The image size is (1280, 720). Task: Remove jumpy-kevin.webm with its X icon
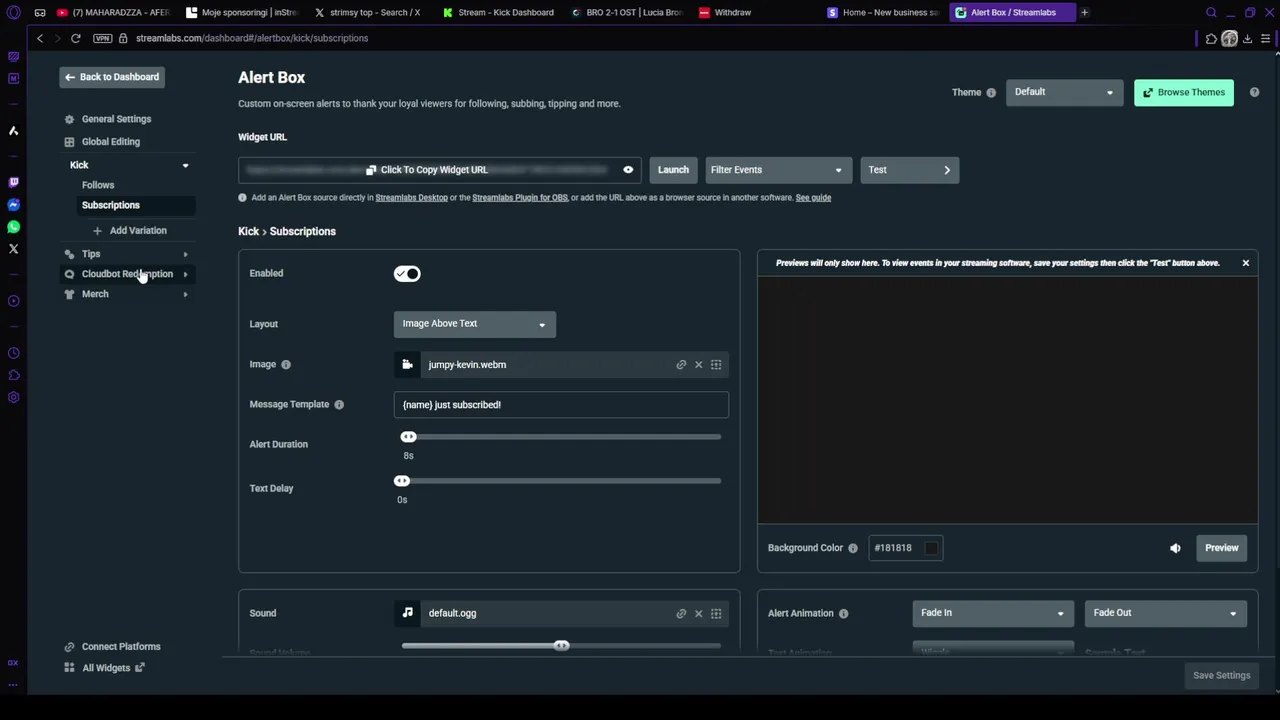(x=699, y=365)
